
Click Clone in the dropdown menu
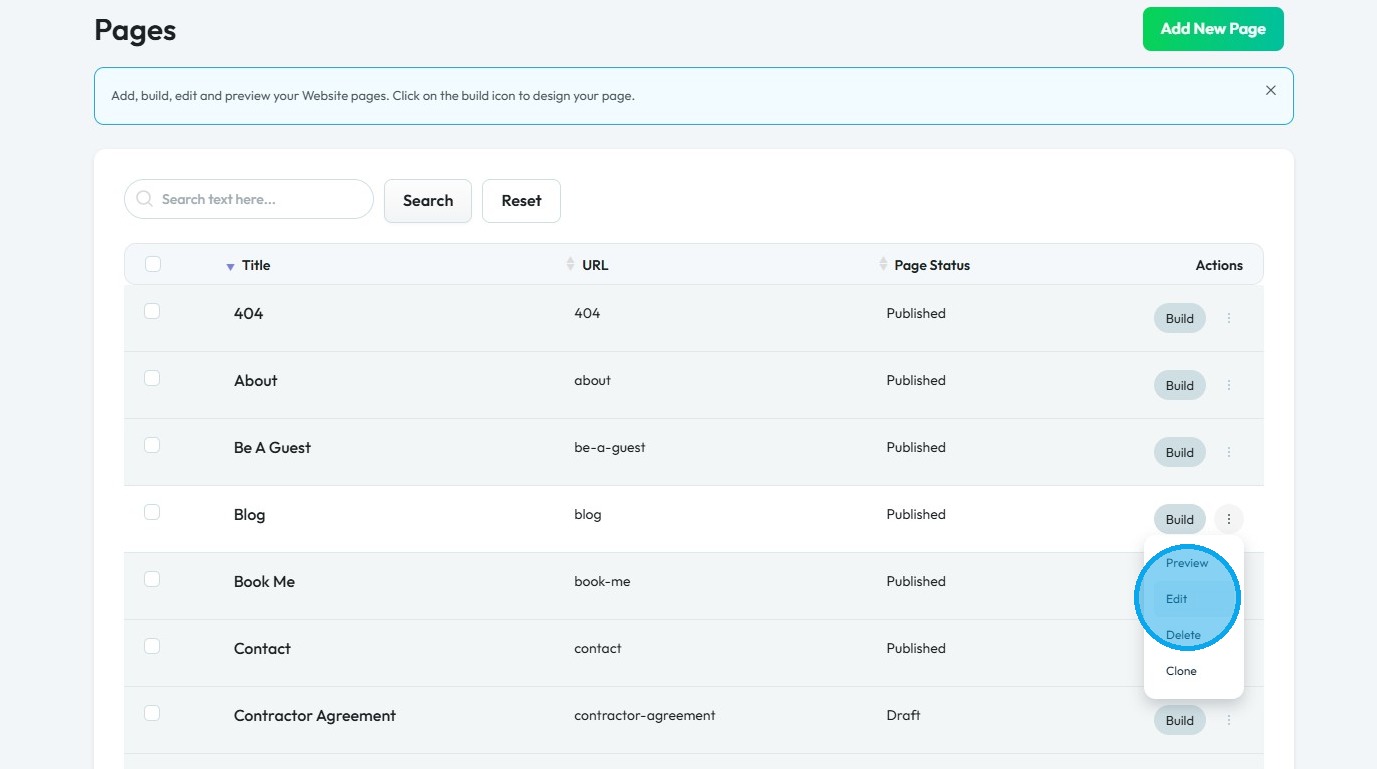[x=1181, y=671]
